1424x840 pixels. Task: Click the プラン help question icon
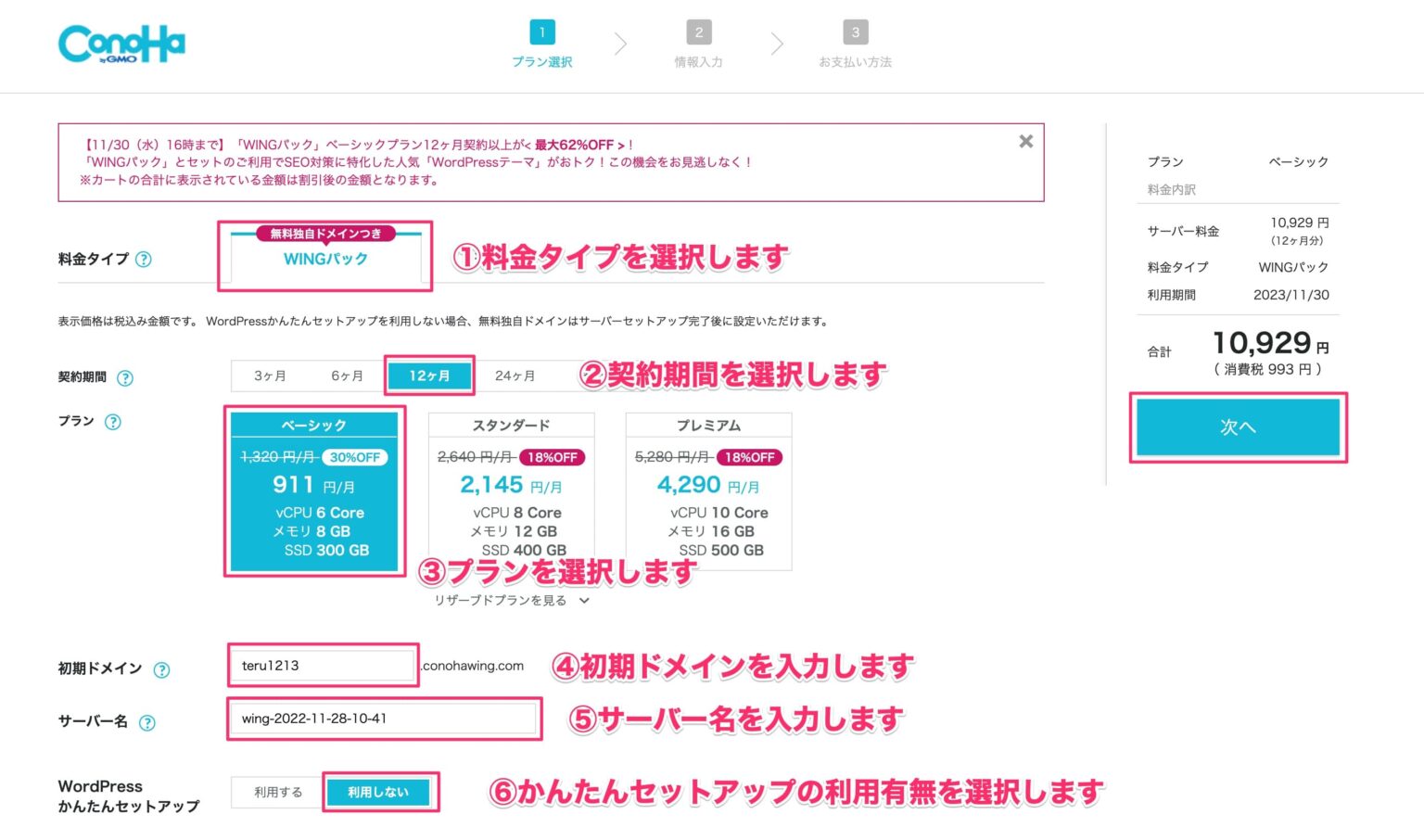[112, 422]
